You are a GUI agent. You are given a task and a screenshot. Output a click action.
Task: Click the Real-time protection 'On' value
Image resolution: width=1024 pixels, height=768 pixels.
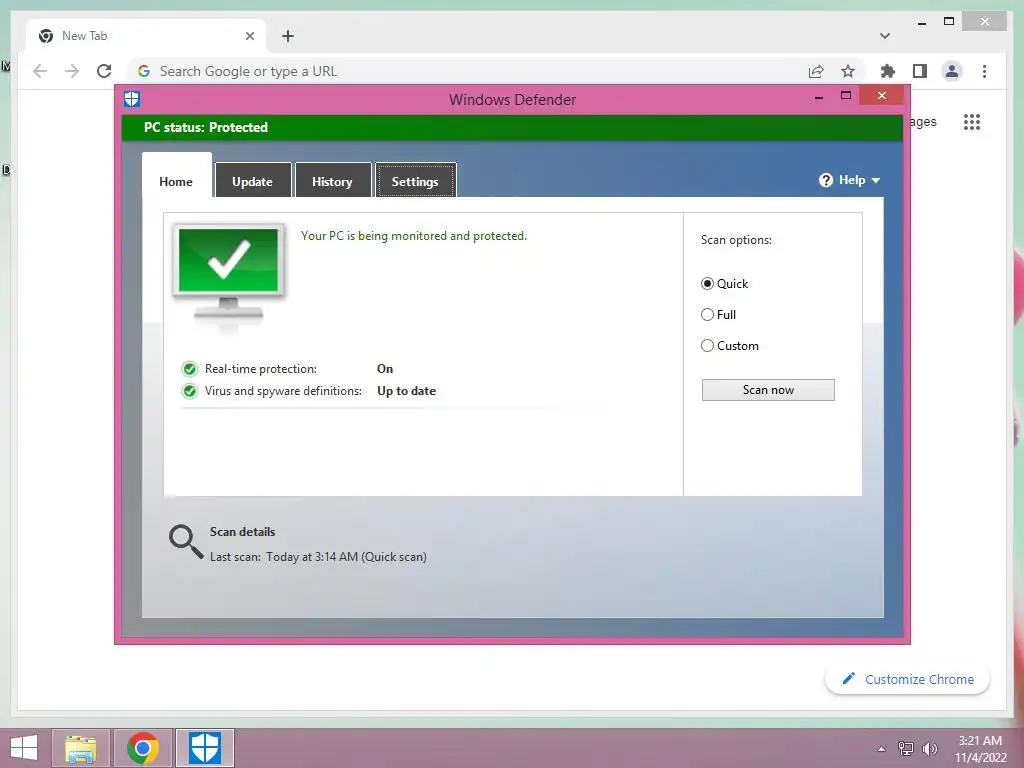pos(385,369)
